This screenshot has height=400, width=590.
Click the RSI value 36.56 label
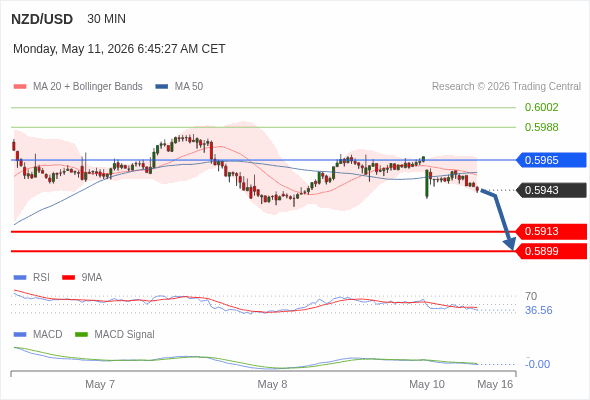pyautogui.click(x=538, y=310)
